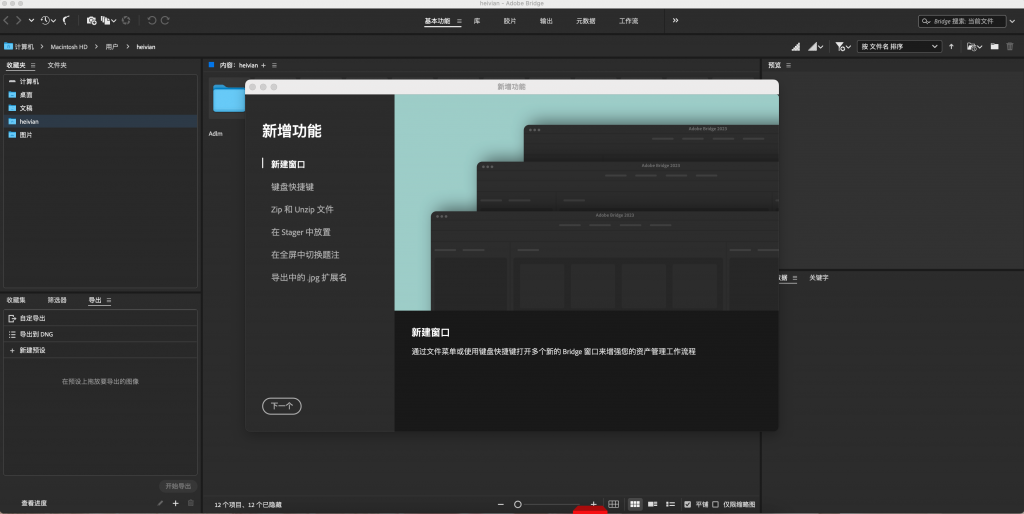
Task: Switch to the 输出 workspace
Action: coord(546,21)
